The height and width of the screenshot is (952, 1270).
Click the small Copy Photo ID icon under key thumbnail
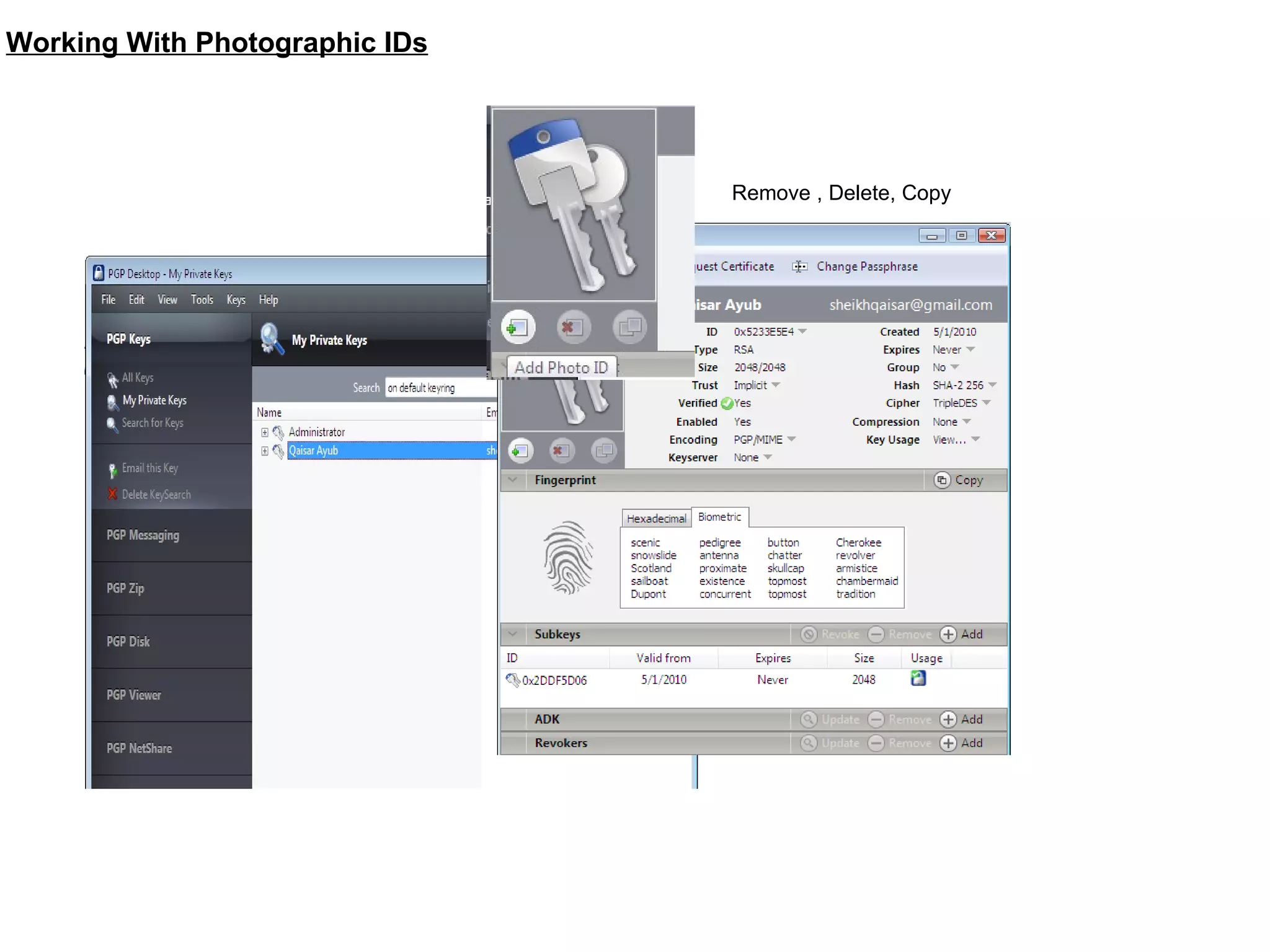(x=604, y=451)
